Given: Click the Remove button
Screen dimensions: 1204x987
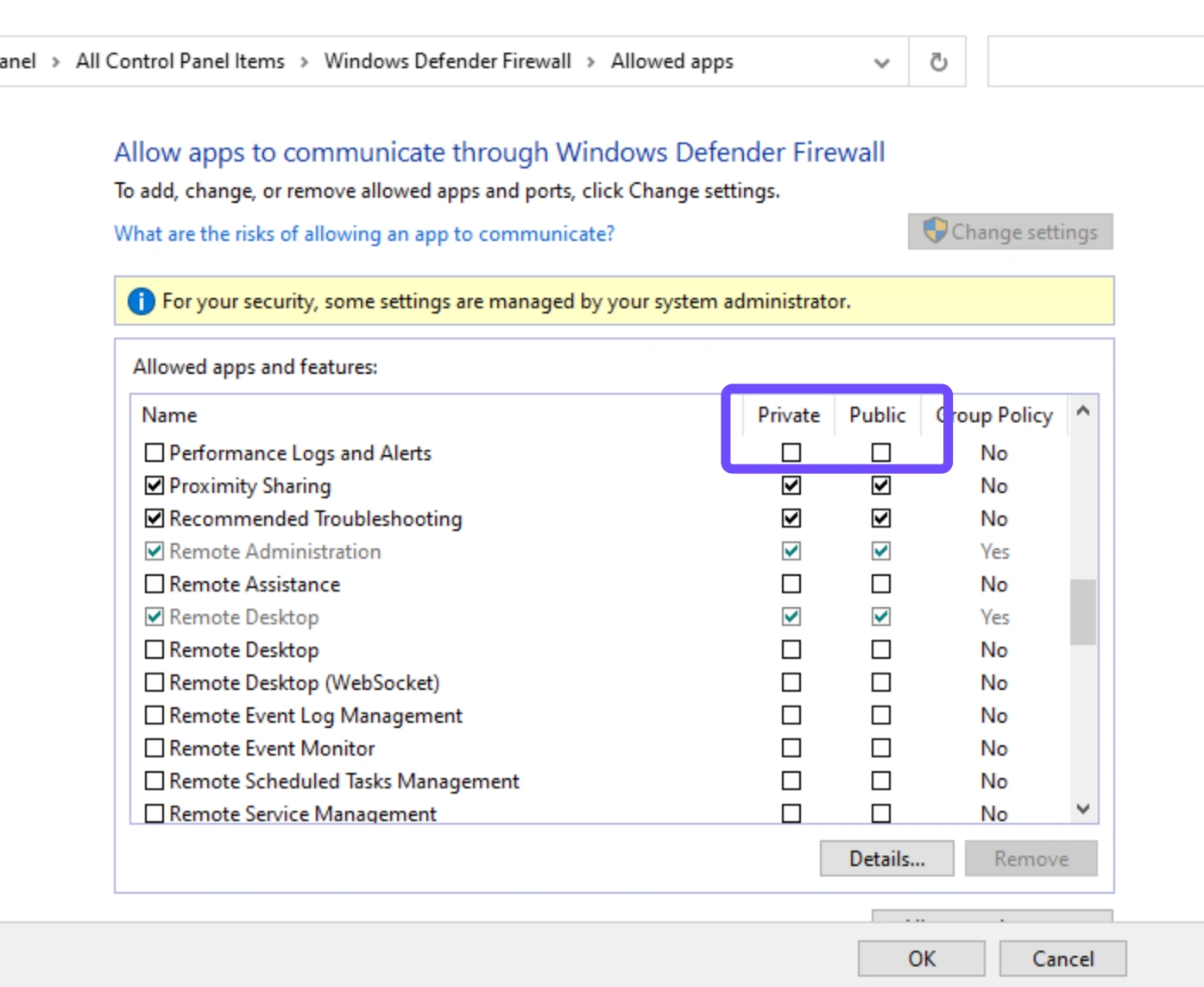Looking at the screenshot, I should coord(1031,858).
